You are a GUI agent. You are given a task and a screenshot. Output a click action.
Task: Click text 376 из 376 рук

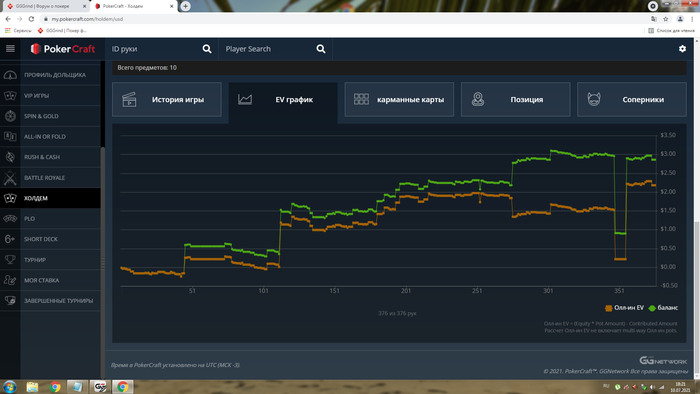397,313
